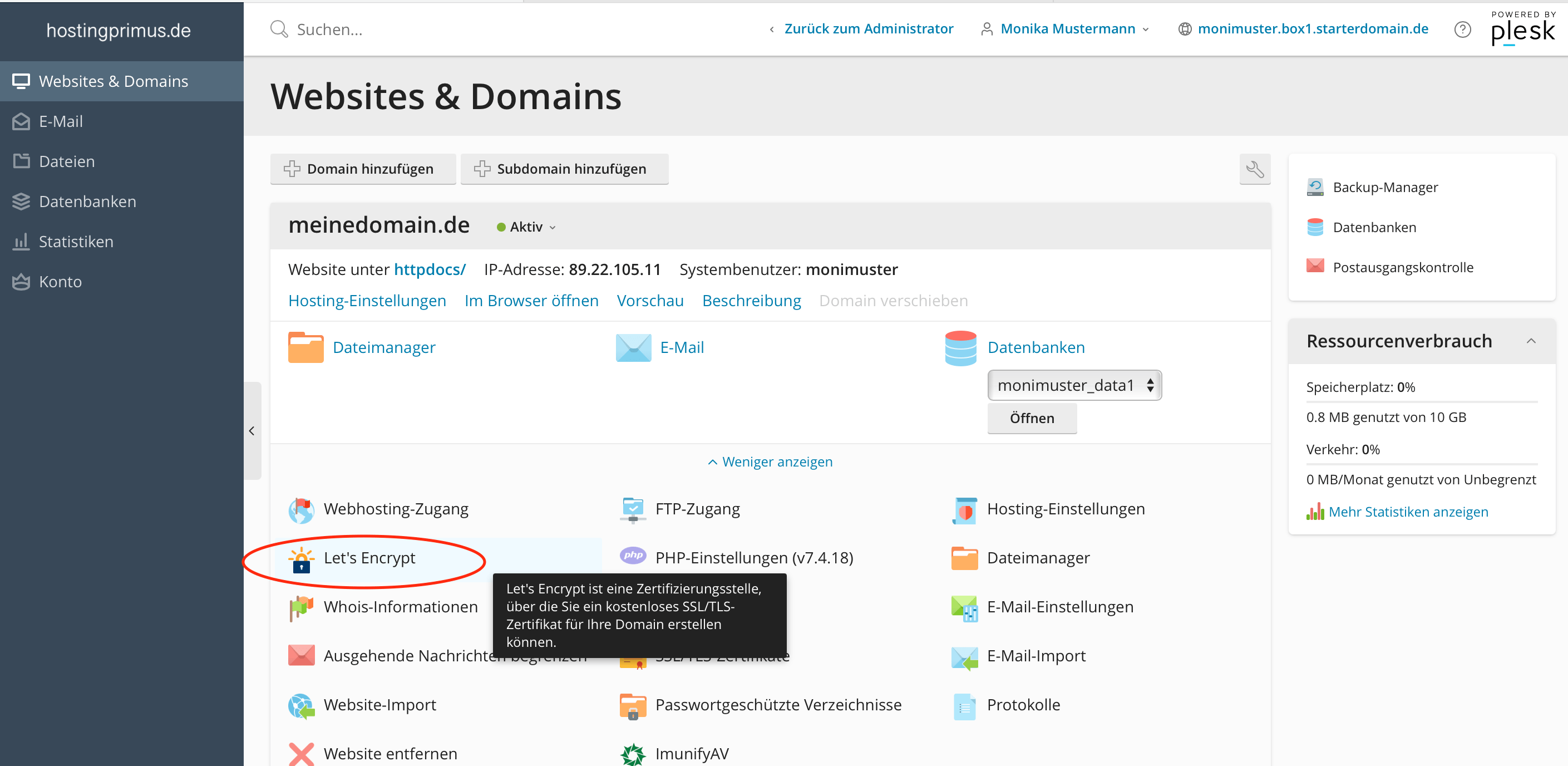Click the blue Dateimanager link beside folder
This screenshot has width=1568, height=766.
384,348
